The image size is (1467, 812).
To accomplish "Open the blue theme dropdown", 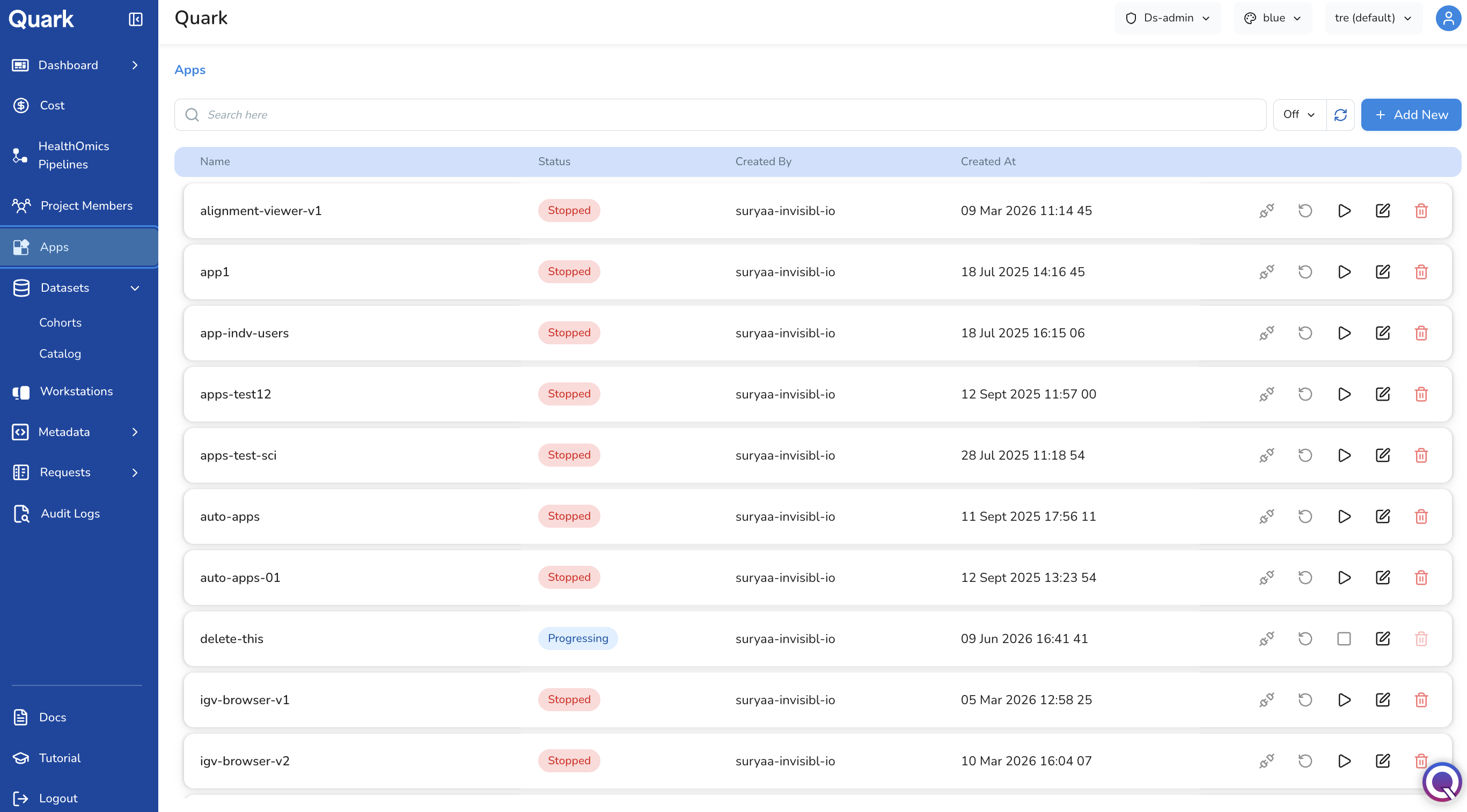I will click(1272, 18).
